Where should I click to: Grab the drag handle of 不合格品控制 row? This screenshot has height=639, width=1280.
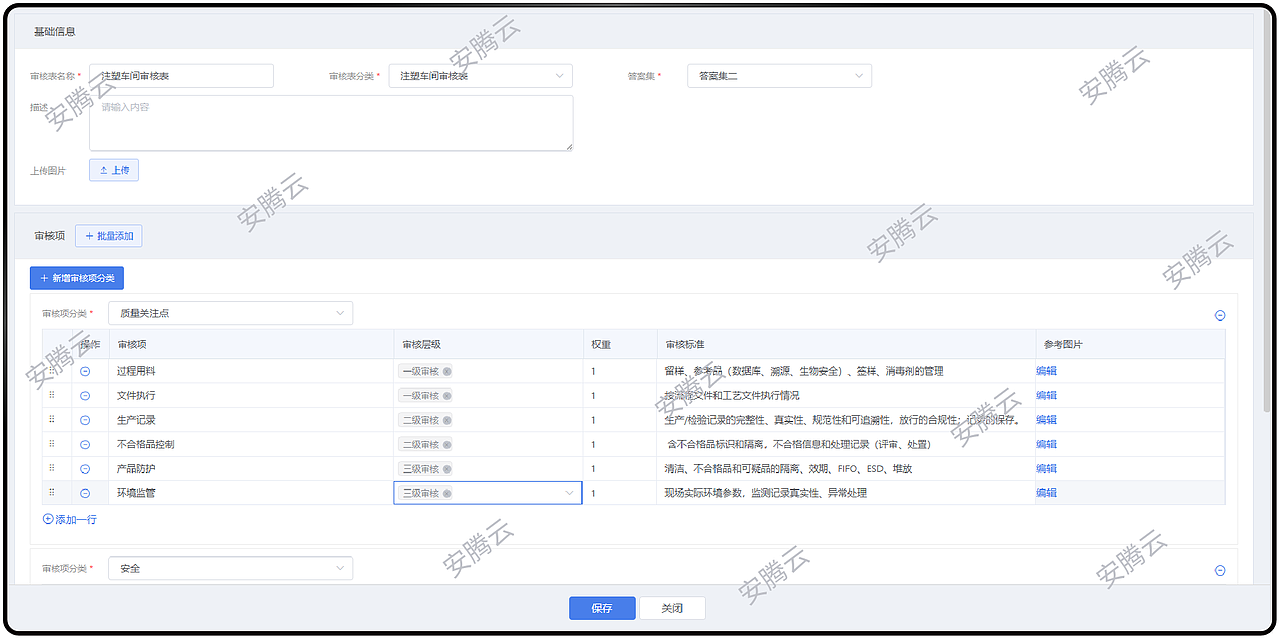tap(52, 444)
